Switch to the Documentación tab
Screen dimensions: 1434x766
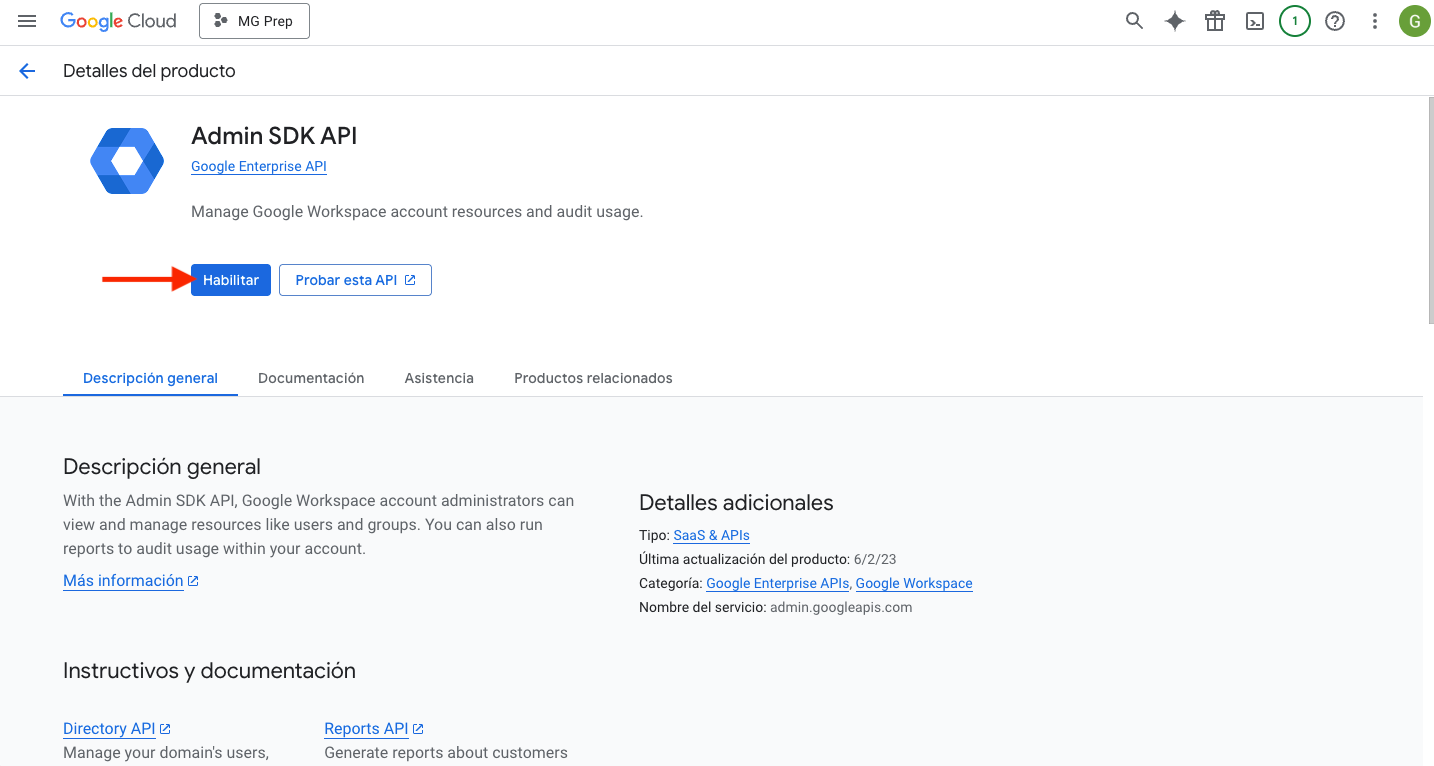pyautogui.click(x=311, y=378)
